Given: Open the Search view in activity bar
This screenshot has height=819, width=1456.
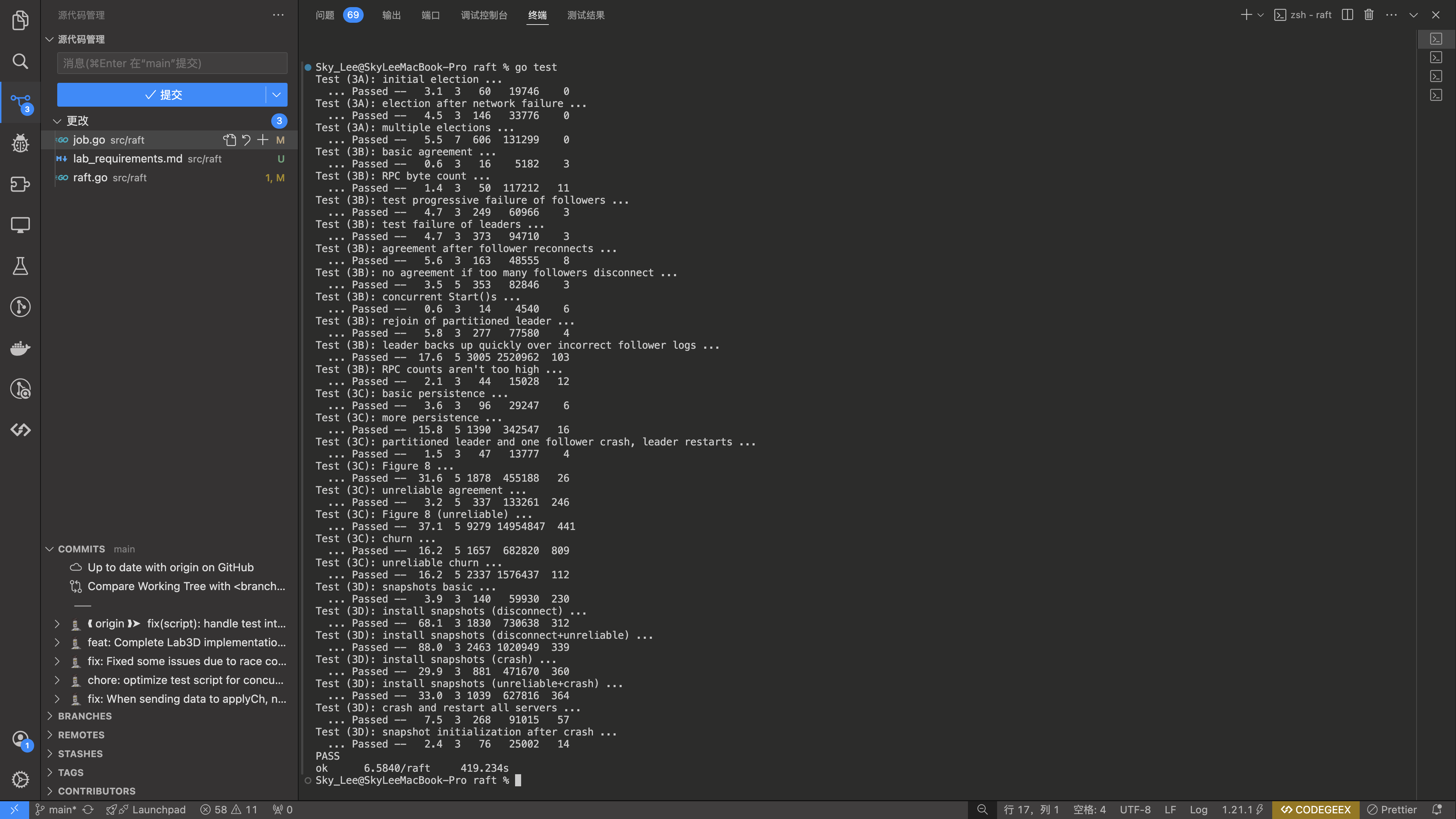Looking at the screenshot, I should click(20, 61).
